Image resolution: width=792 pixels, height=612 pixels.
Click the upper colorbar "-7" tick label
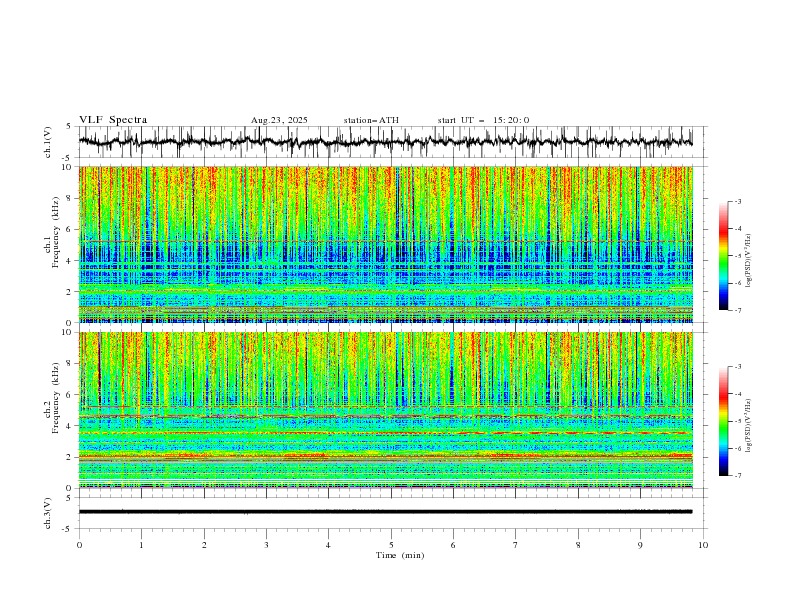pos(738,311)
